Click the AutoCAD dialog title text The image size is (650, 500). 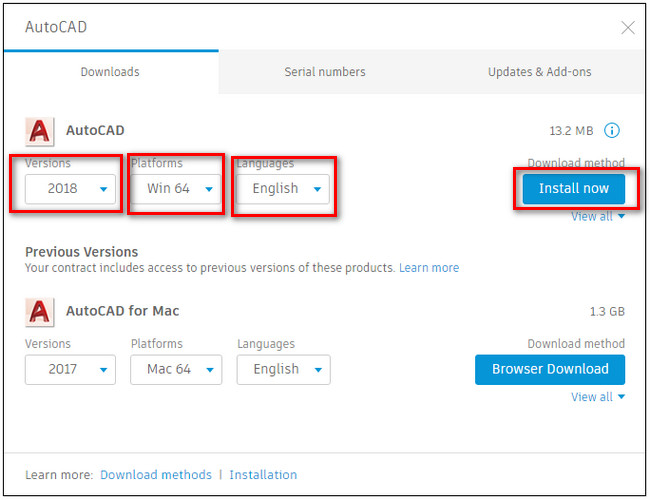pyautogui.click(x=56, y=27)
